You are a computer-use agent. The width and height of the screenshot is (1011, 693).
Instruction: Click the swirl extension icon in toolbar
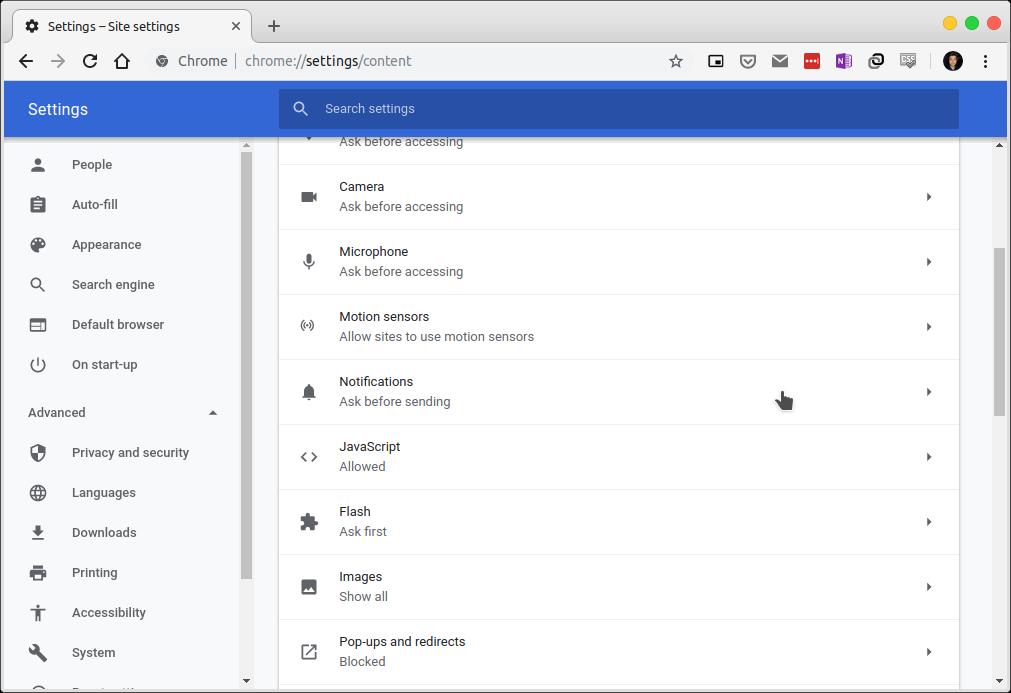point(876,61)
